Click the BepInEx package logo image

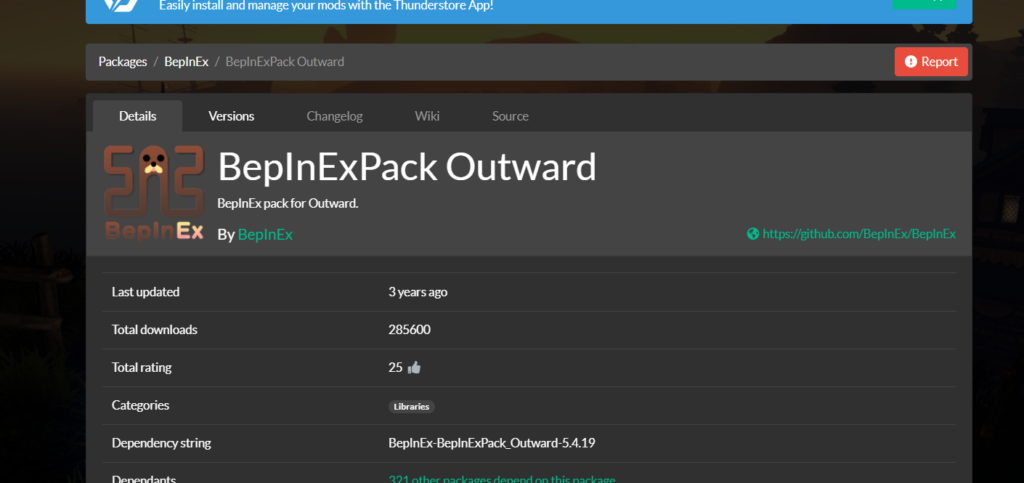point(154,193)
